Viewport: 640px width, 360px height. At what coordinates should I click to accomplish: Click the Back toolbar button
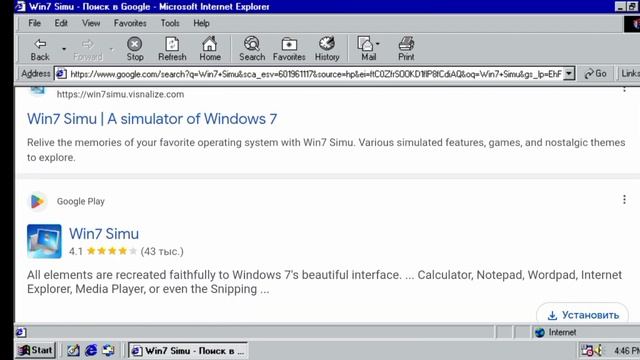coord(40,49)
